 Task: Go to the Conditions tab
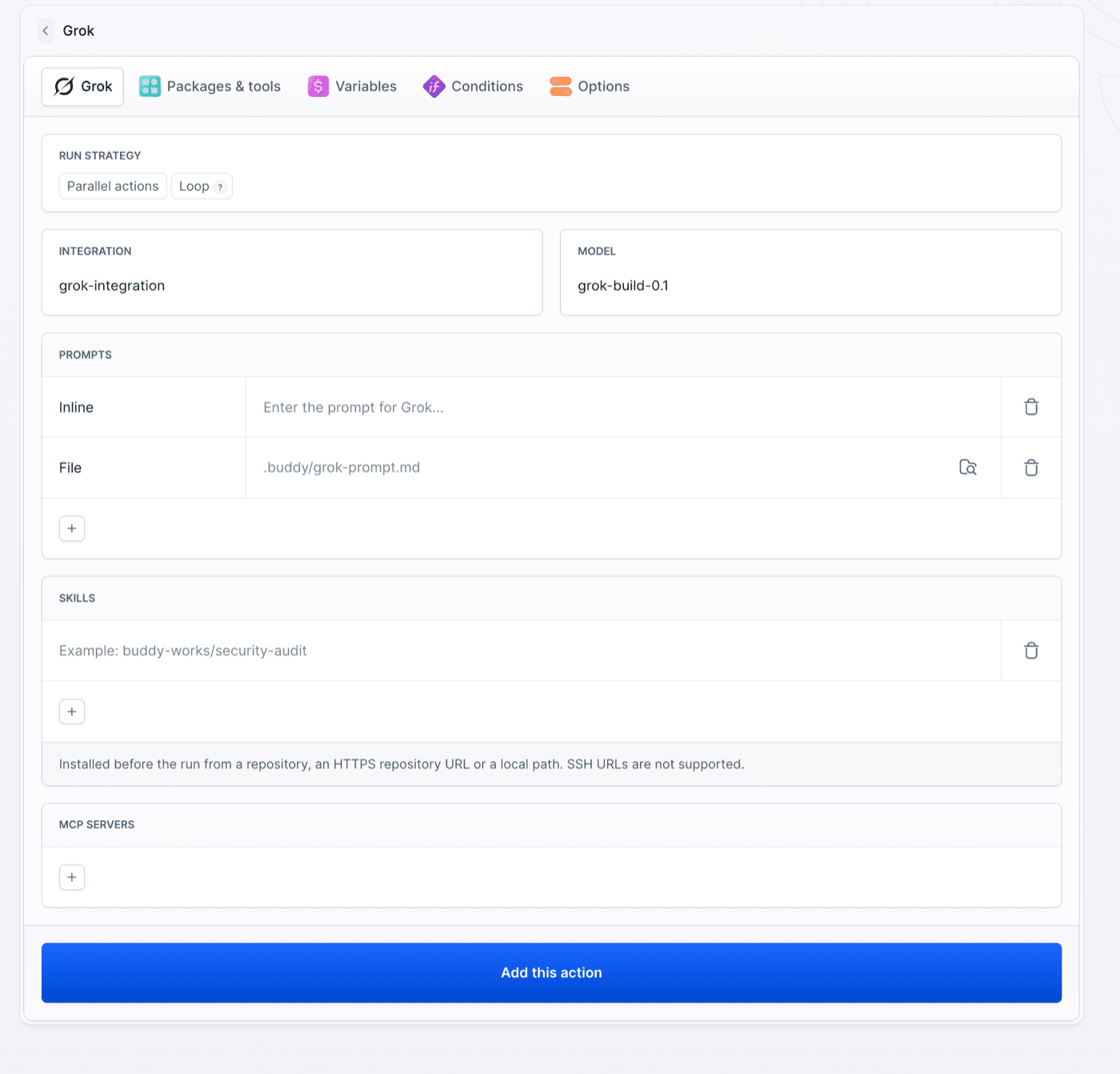(x=473, y=86)
